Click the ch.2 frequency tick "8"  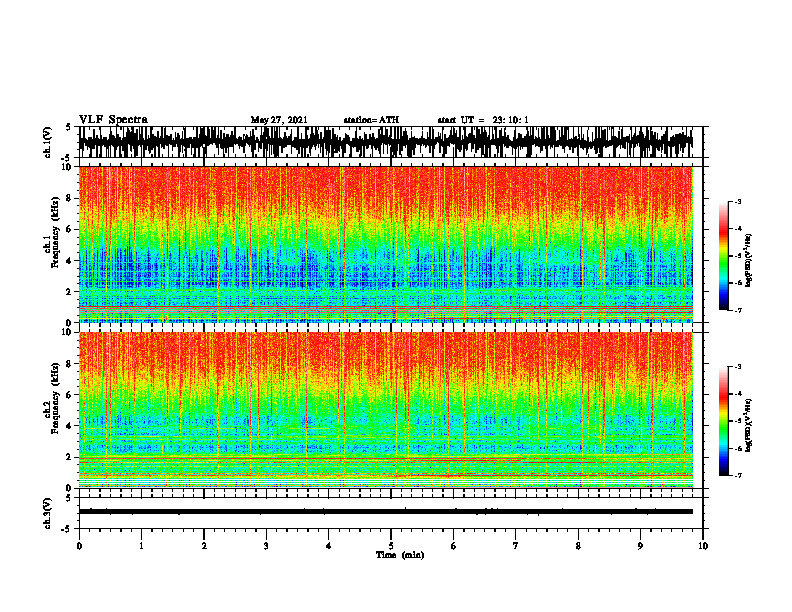pyautogui.click(x=69, y=364)
